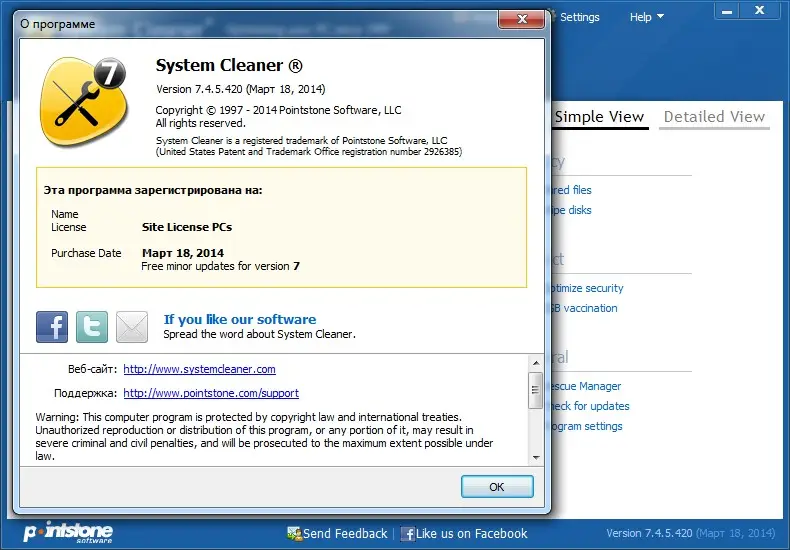The height and width of the screenshot is (550, 790).
Task: Click the scrollbar thumb in dialog
Action: [536, 390]
